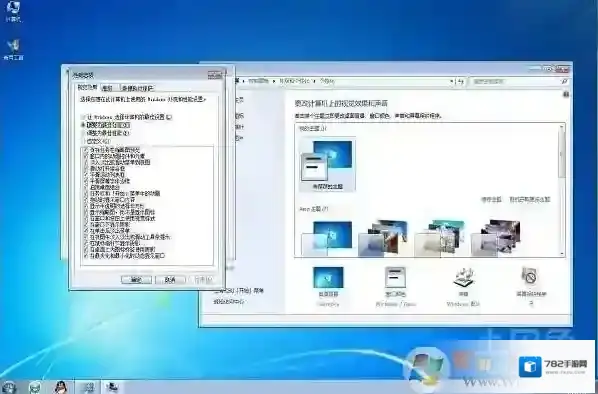The image size is (598, 394).
Task: Toggle 'Animate controls inside windows' checkbox
Action: (86, 156)
